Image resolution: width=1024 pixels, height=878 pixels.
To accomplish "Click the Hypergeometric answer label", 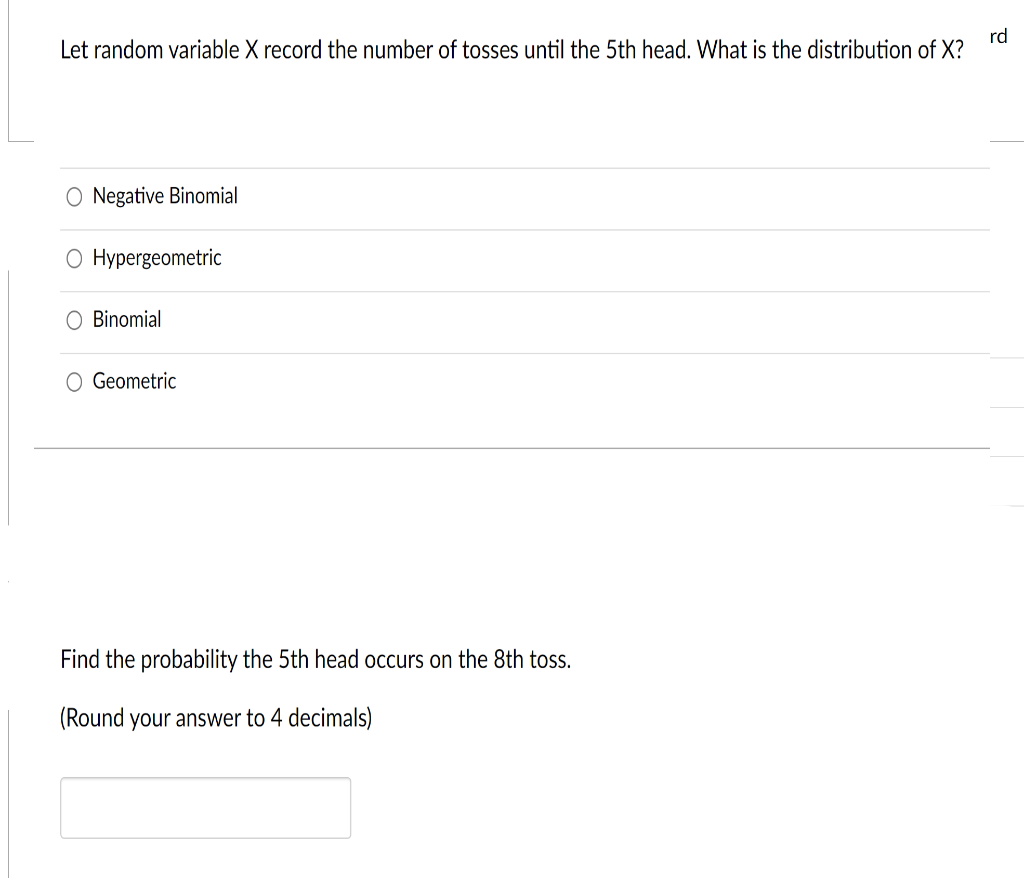I will 156,258.
